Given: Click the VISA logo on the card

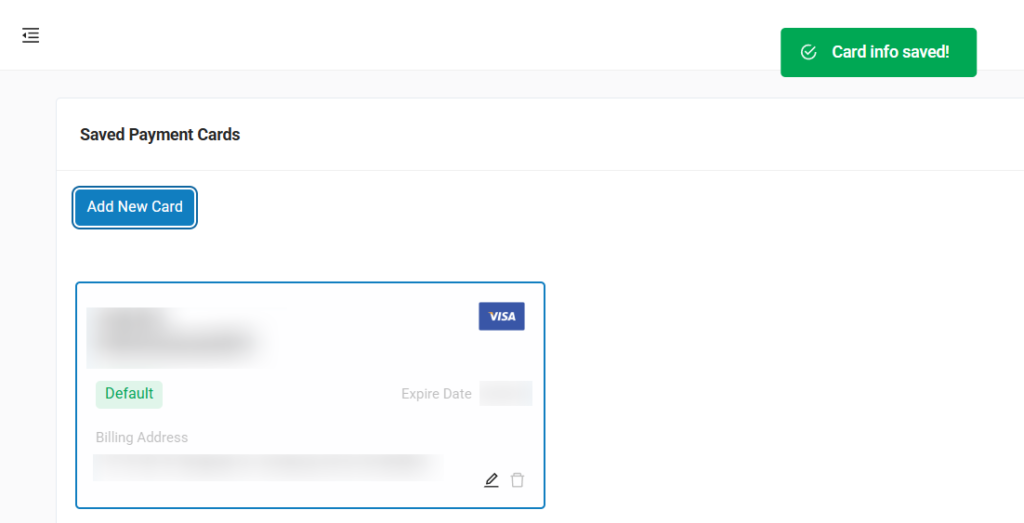Looking at the screenshot, I should click(501, 316).
